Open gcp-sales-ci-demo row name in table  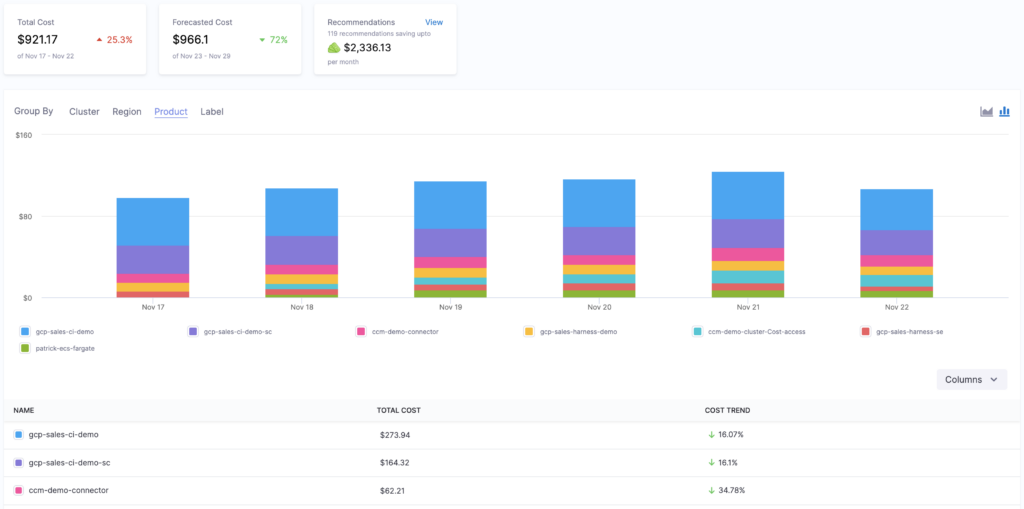click(63, 434)
